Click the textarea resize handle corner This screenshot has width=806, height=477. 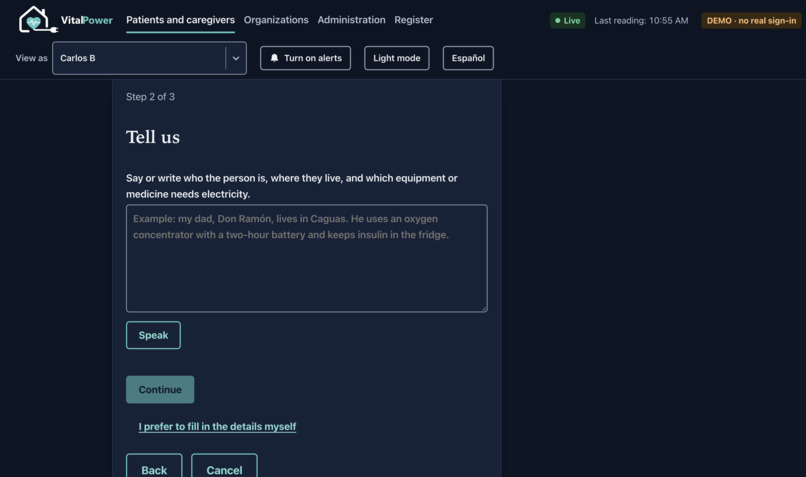[484, 308]
